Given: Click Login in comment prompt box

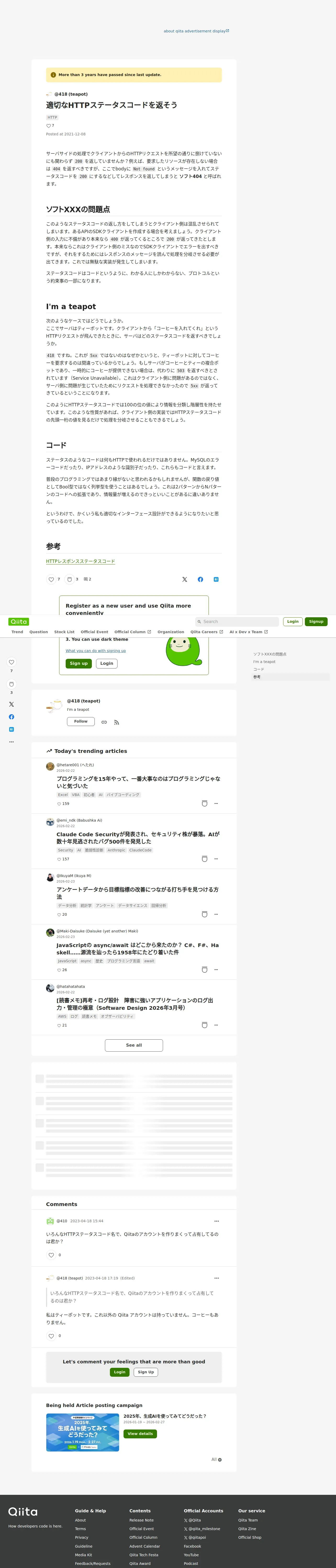Looking at the screenshot, I should [x=120, y=1372].
